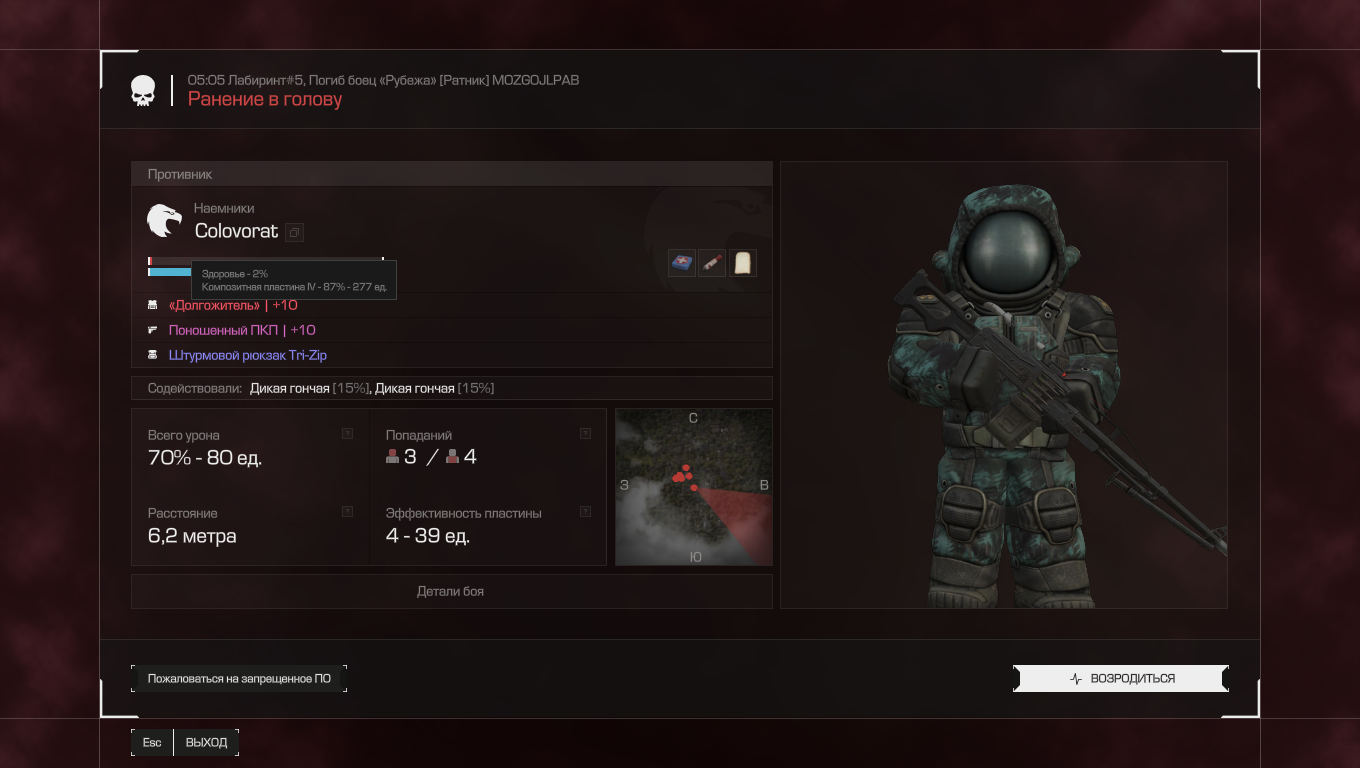Click the armor icon beside «Долгожитель»
Viewport: 1360px width, 768px height.
point(153,305)
